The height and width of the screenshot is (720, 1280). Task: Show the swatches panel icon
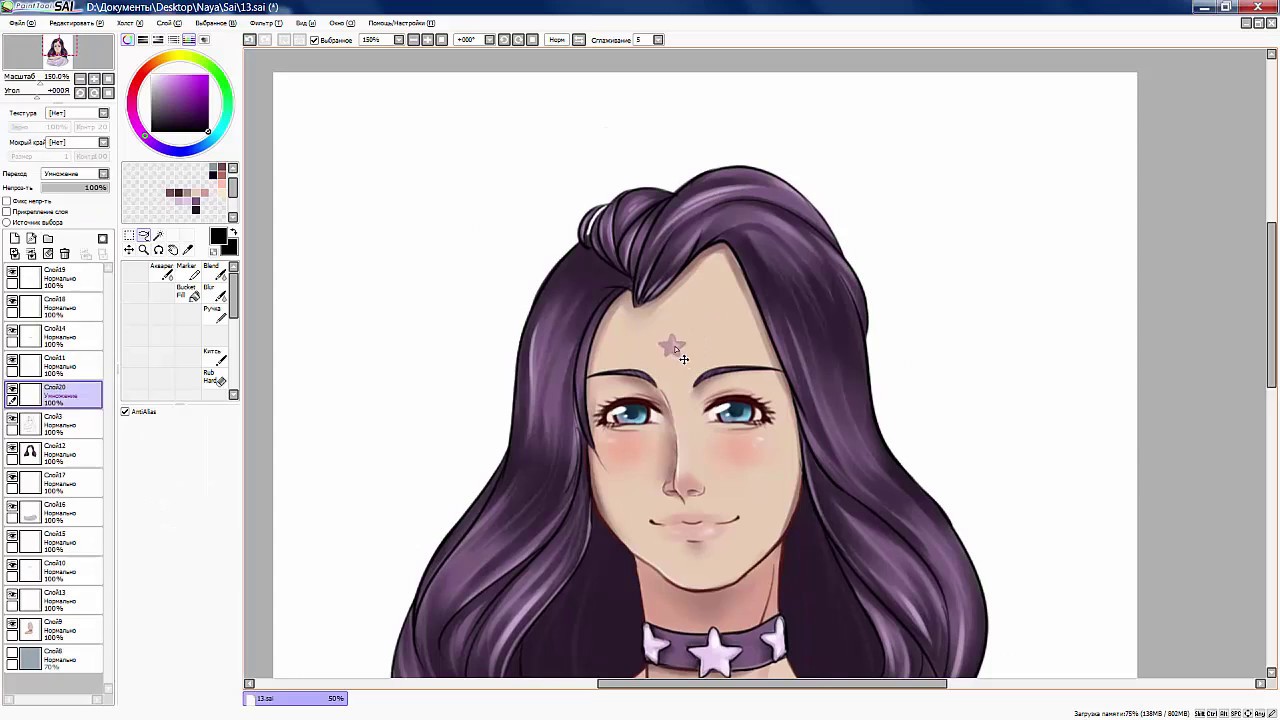(x=189, y=40)
